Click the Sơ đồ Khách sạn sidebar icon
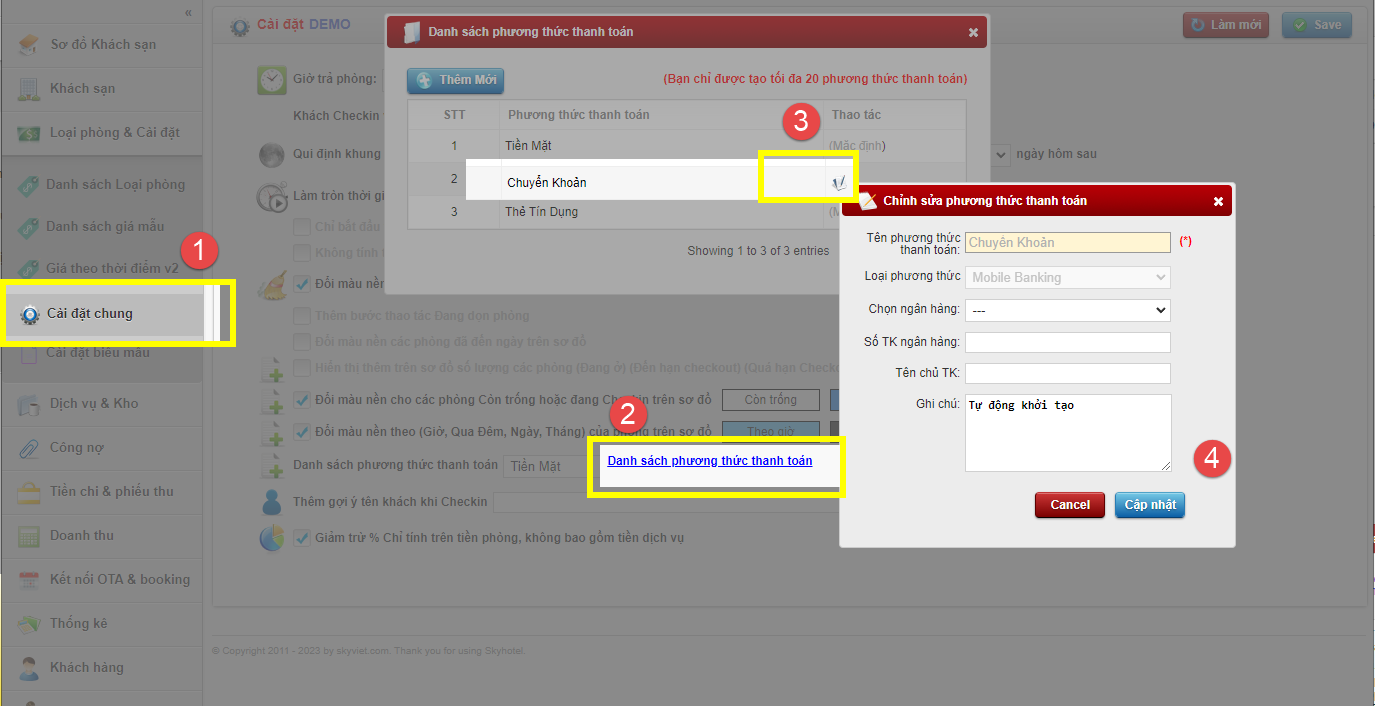 (x=30, y=44)
